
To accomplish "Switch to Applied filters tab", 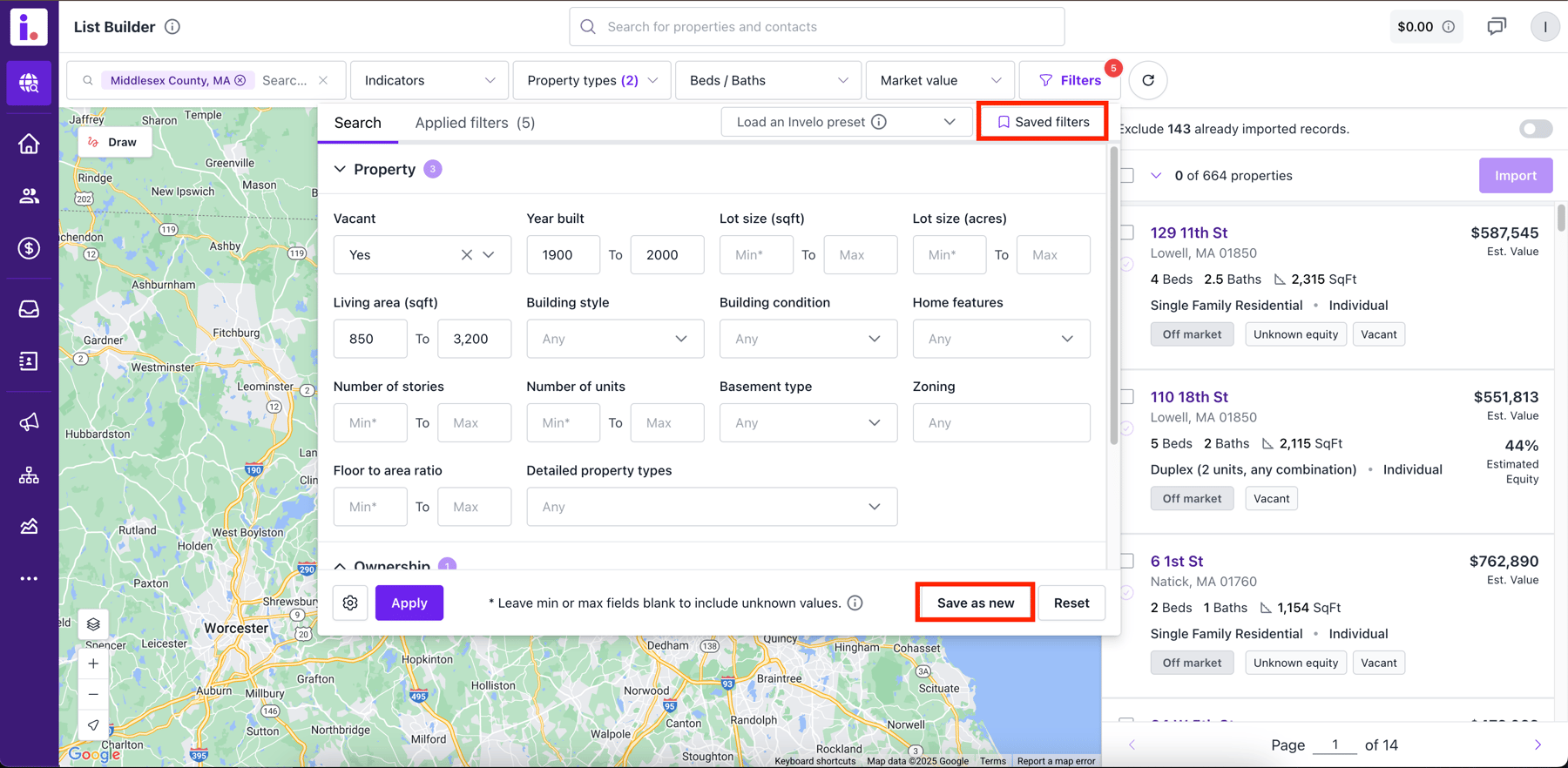I will [x=475, y=123].
